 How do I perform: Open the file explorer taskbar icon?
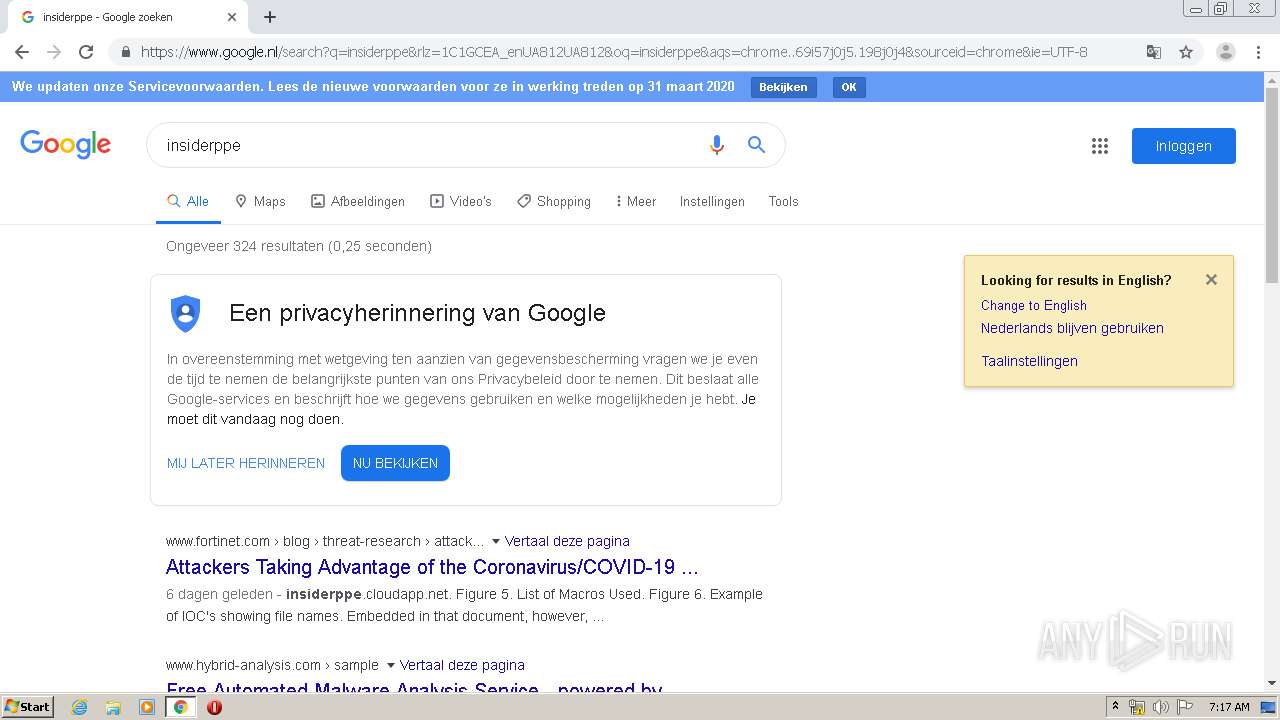pyautogui.click(x=113, y=707)
